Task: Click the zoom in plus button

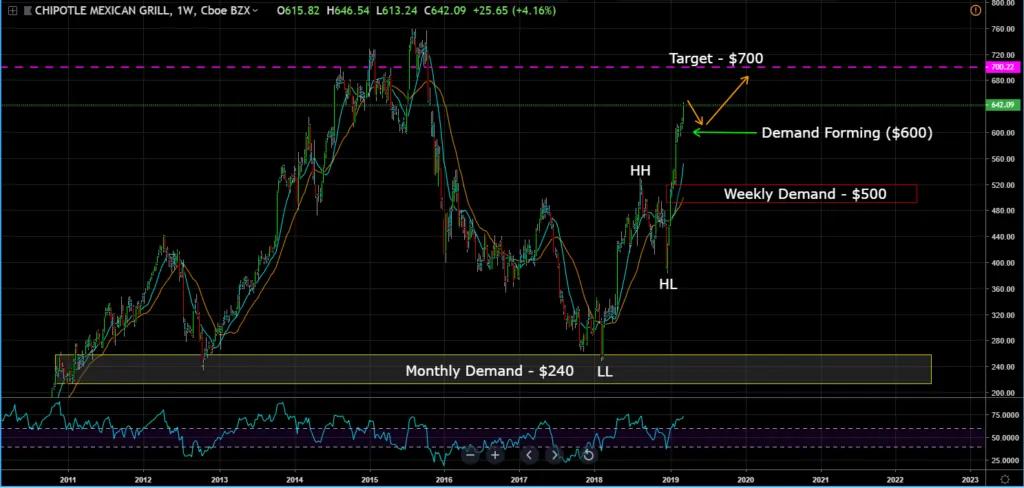Action: [495, 455]
